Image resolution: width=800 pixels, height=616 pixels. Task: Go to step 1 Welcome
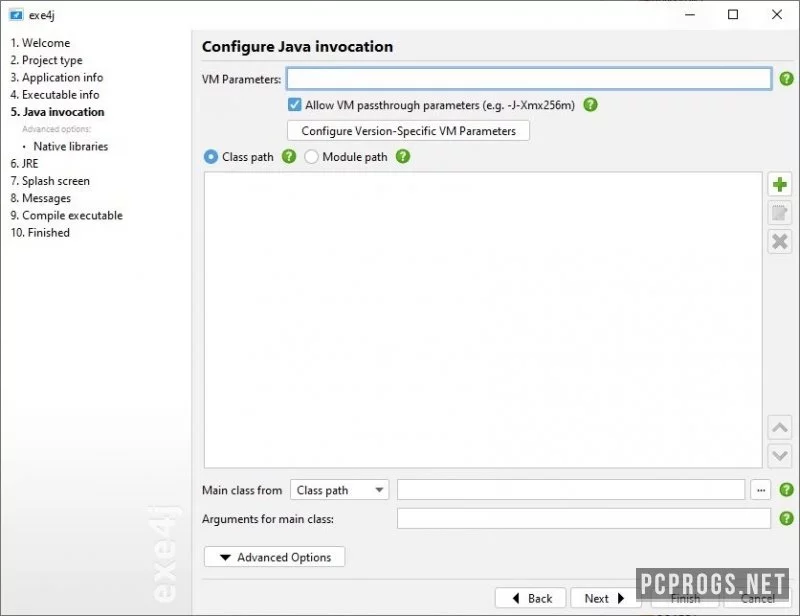pos(40,43)
